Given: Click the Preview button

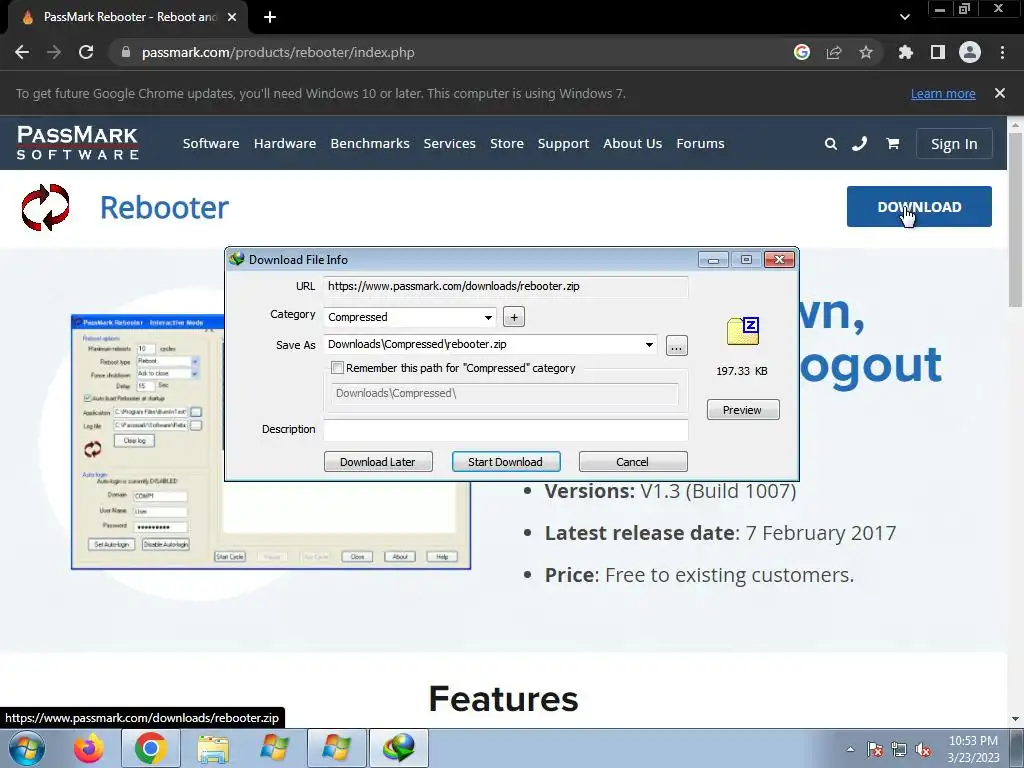Looking at the screenshot, I should (x=743, y=409).
